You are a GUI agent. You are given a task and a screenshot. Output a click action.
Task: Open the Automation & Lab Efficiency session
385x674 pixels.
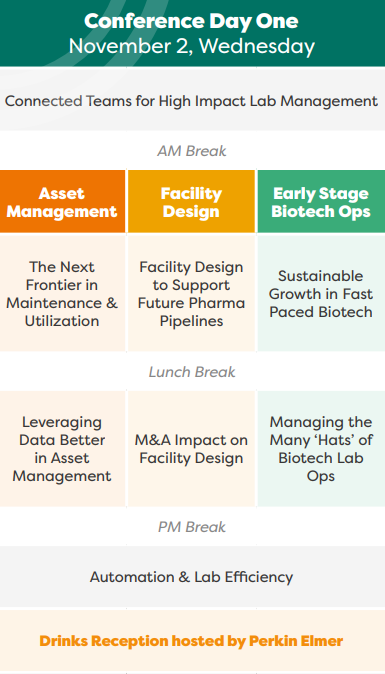(x=192, y=576)
